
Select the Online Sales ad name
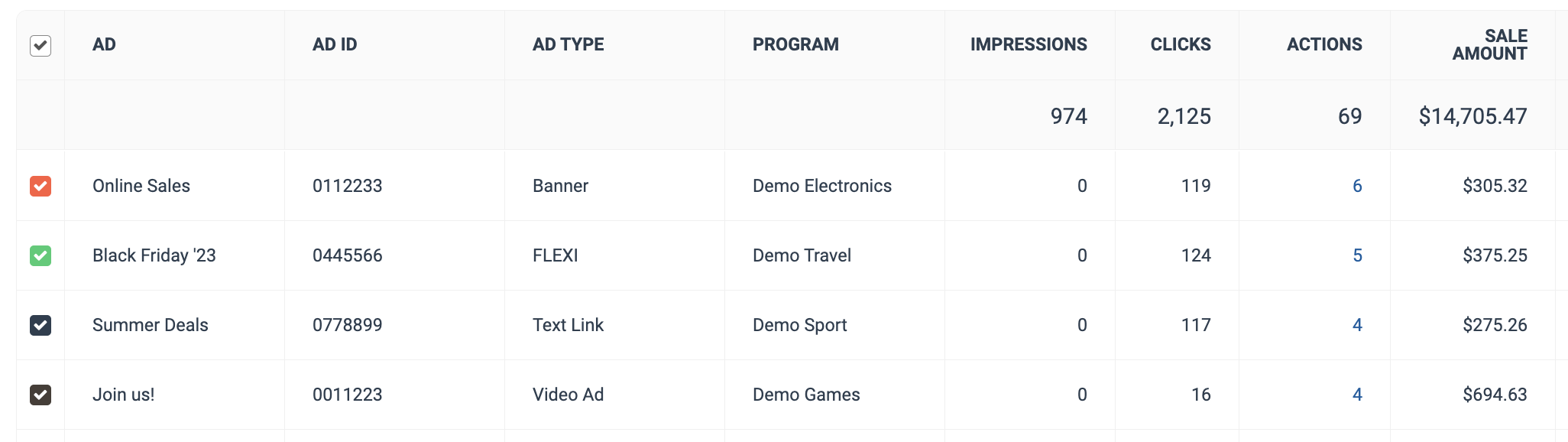point(141,186)
